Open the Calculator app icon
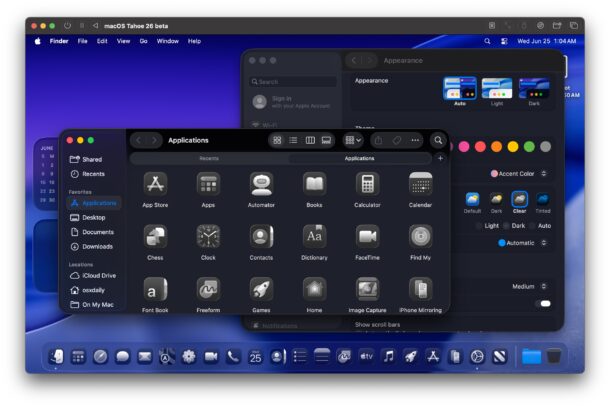This screenshot has height=407, width=610. 367,184
